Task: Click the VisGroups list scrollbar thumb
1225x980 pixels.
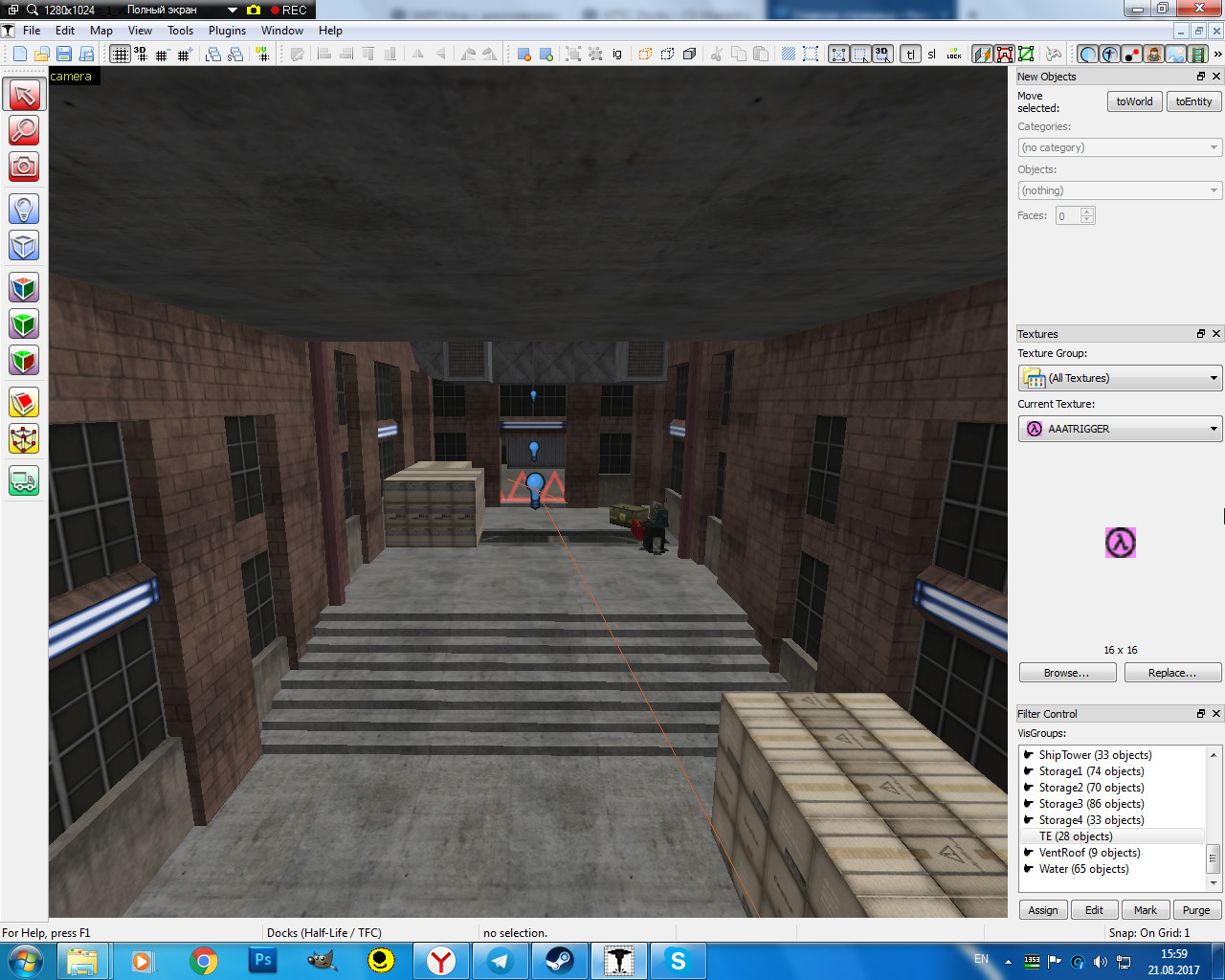Action: (1214, 857)
